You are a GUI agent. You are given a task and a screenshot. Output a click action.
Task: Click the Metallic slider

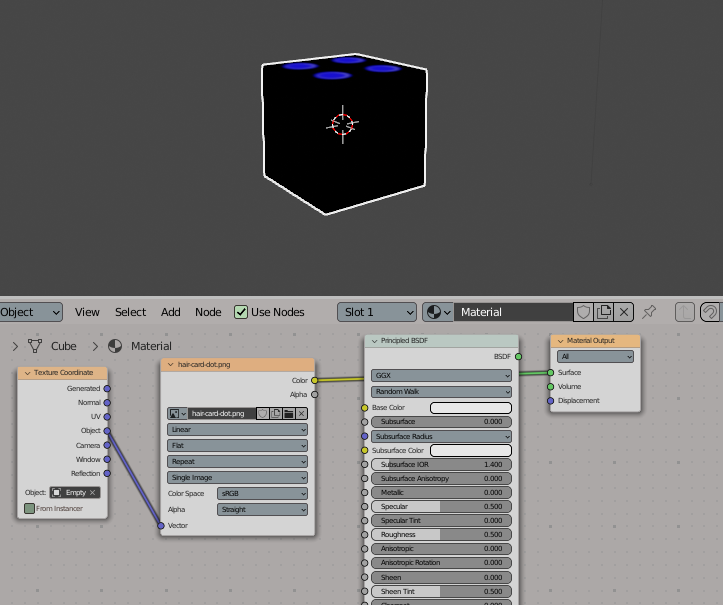pyautogui.click(x=441, y=492)
